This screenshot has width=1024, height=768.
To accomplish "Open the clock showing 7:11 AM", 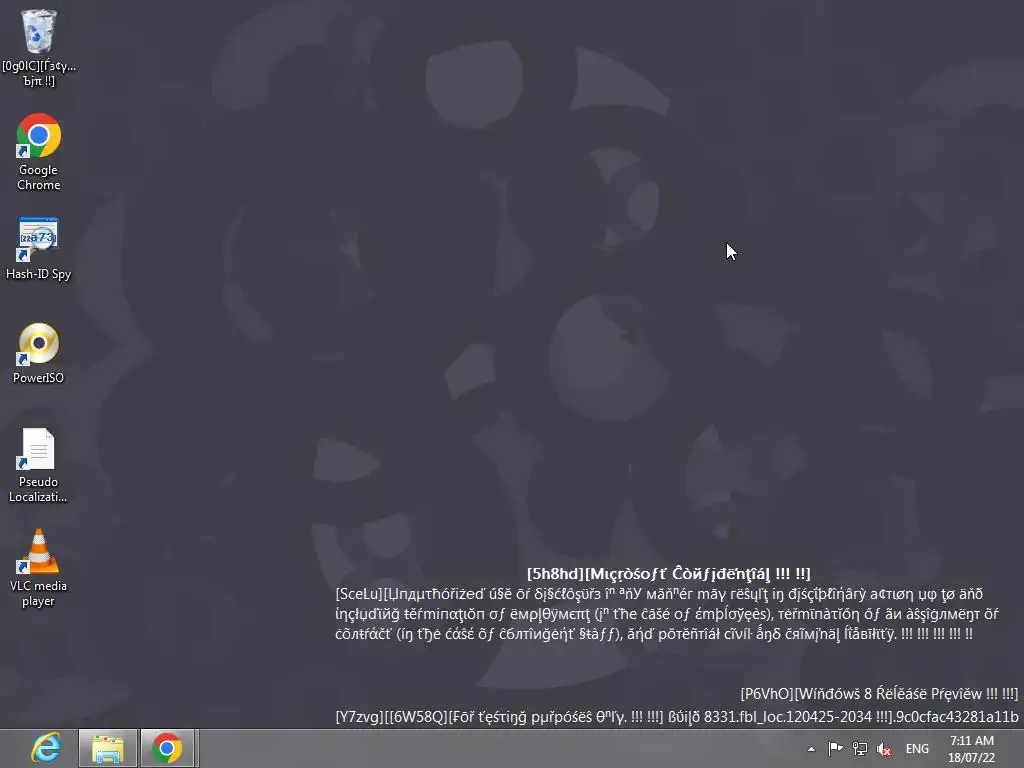I will tap(972, 749).
